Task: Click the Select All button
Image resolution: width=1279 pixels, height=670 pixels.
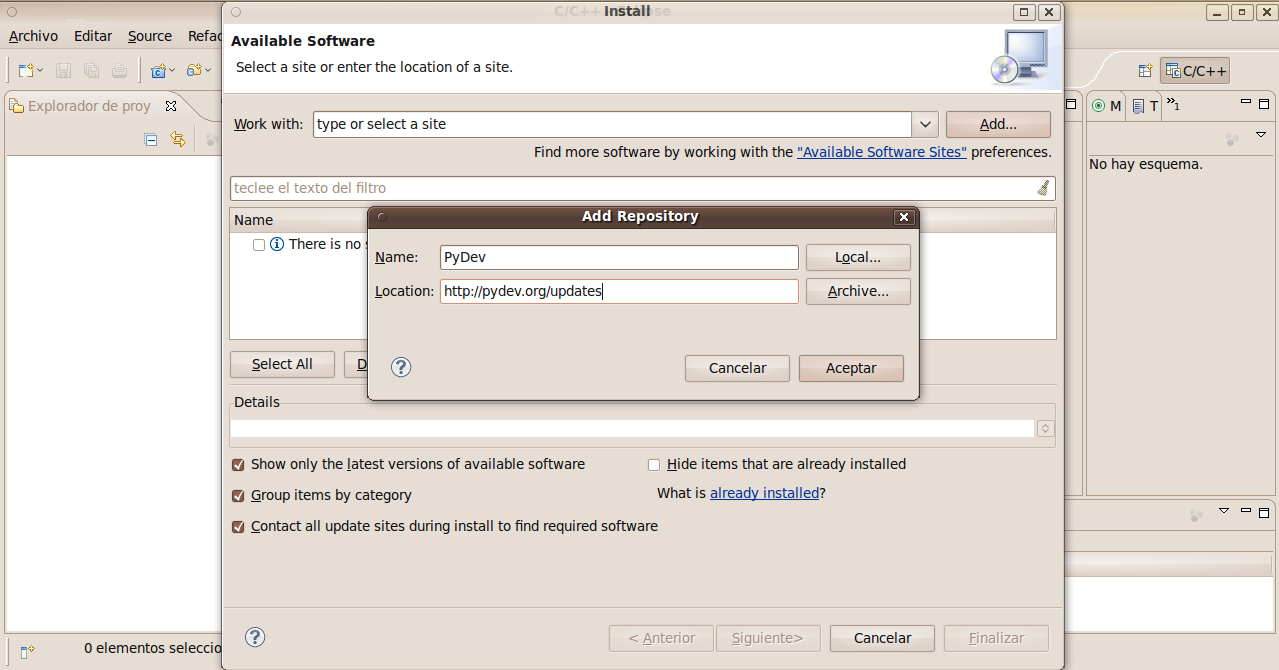Action: (x=282, y=364)
